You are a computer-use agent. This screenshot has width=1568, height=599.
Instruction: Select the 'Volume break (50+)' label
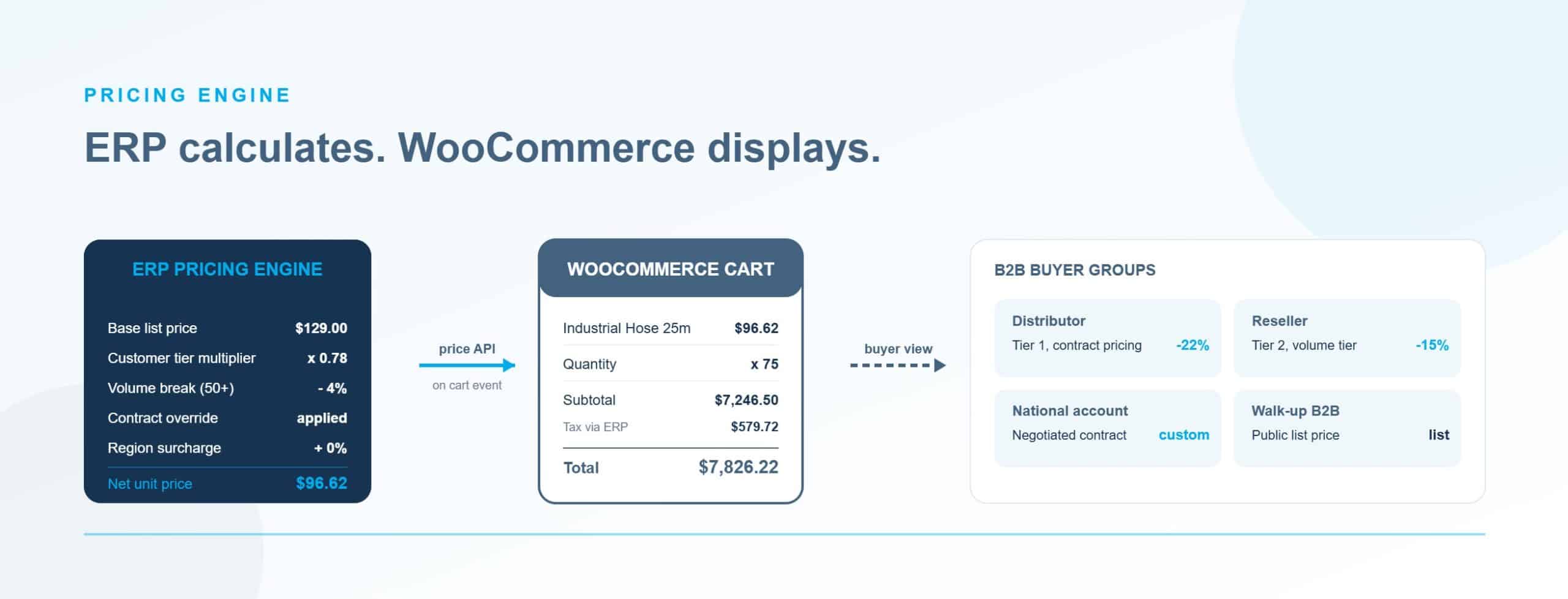[171, 388]
